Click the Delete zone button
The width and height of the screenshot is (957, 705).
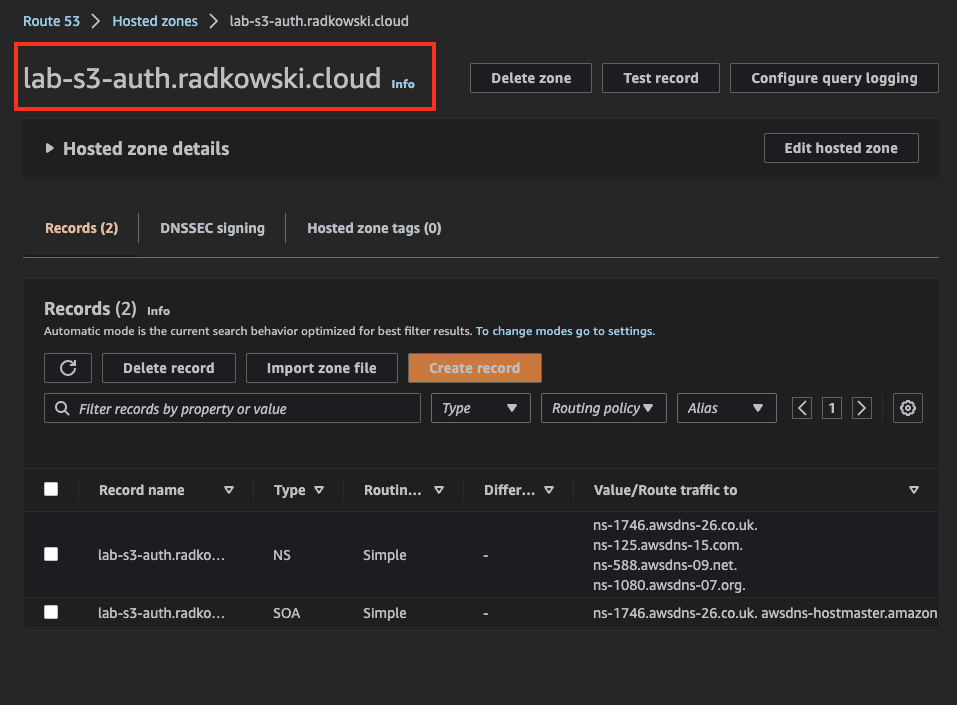pyautogui.click(x=531, y=78)
